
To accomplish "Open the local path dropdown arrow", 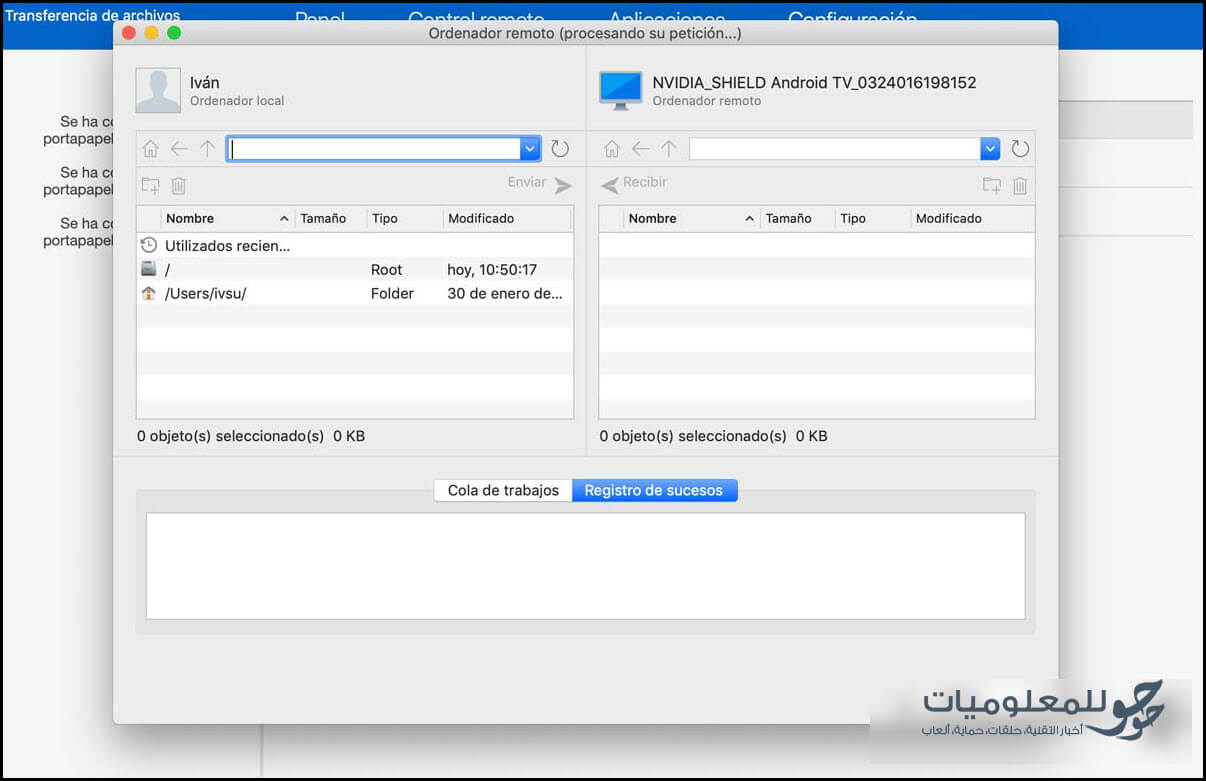I will pos(530,149).
